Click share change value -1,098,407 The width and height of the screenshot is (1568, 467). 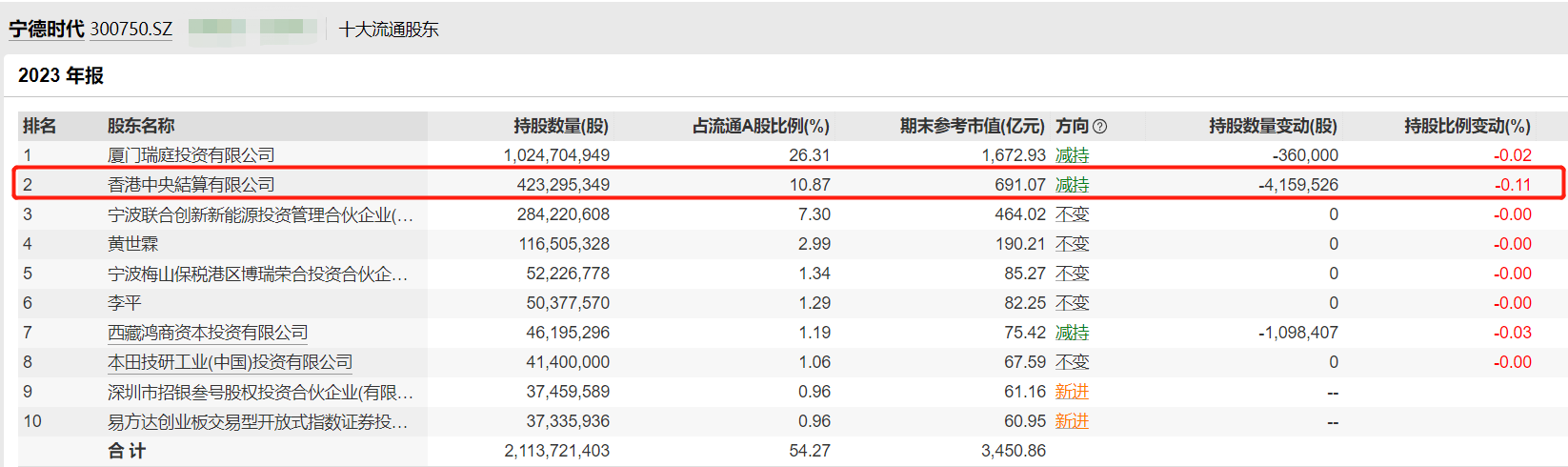point(1298,333)
